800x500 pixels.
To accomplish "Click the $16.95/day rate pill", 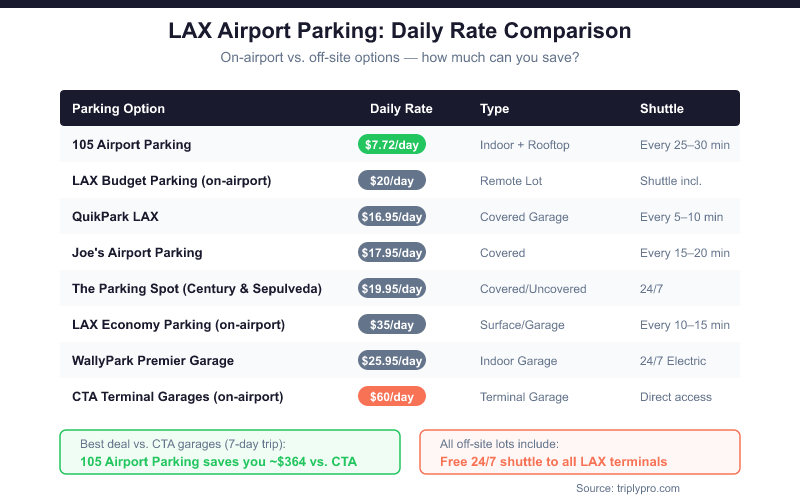I will [x=392, y=217].
